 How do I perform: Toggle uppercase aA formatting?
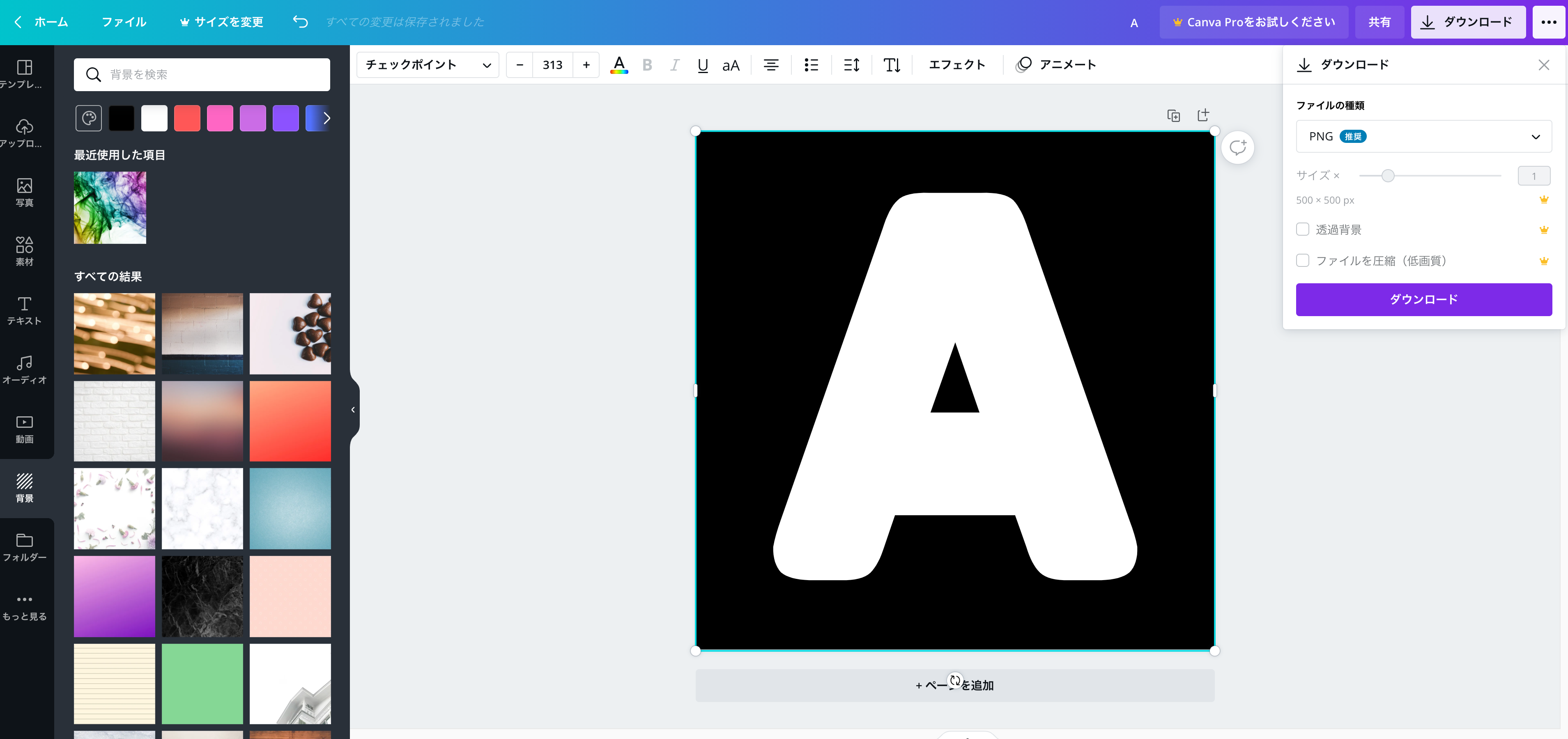tap(731, 64)
